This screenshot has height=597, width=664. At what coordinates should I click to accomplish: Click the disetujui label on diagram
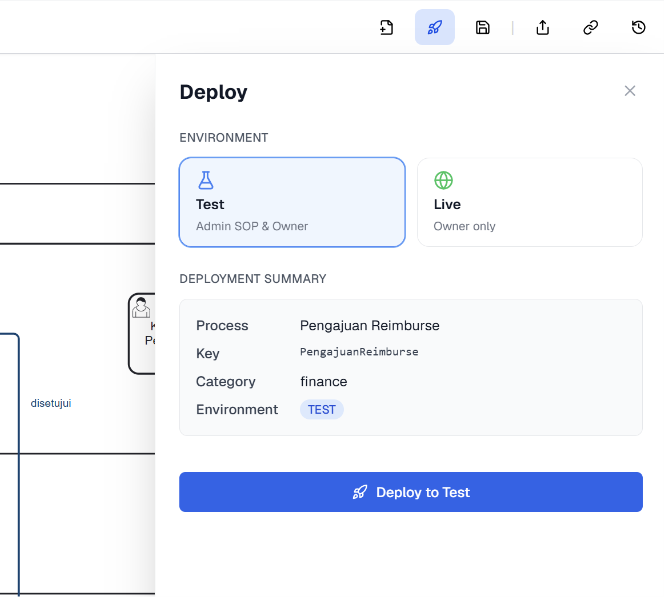coord(51,403)
